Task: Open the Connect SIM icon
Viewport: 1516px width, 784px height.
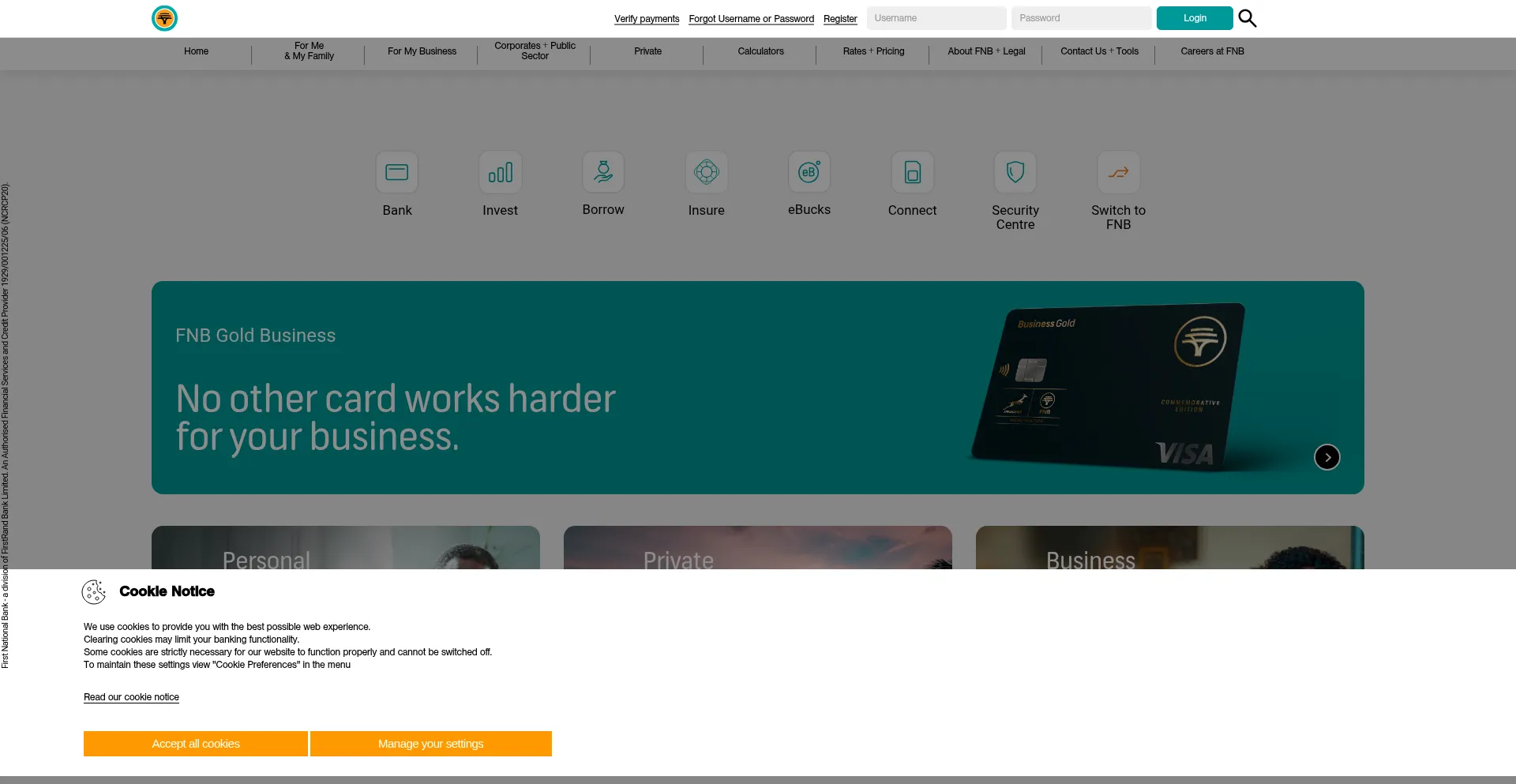Action: coord(912,172)
